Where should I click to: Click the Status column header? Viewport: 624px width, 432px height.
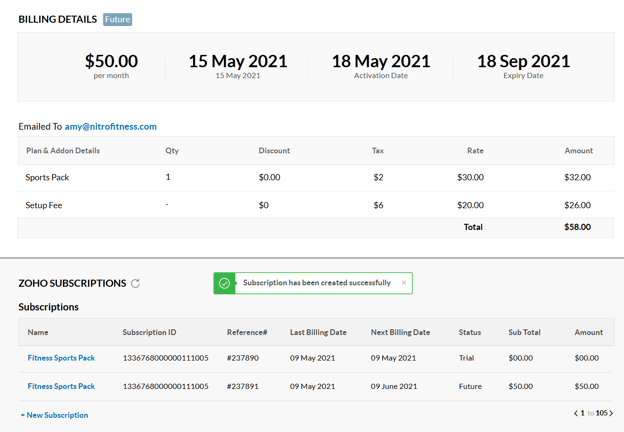[470, 332]
